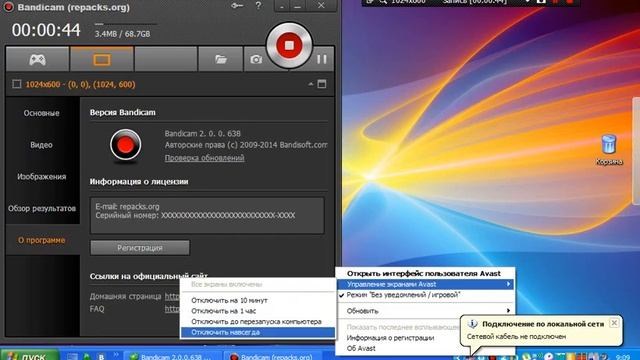Open help via the question mark icon

(258, 6)
